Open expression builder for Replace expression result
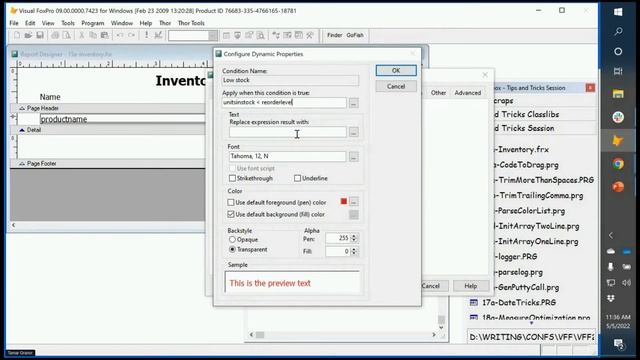The image size is (640, 360). pyautogui.click(x=353, y=132)
